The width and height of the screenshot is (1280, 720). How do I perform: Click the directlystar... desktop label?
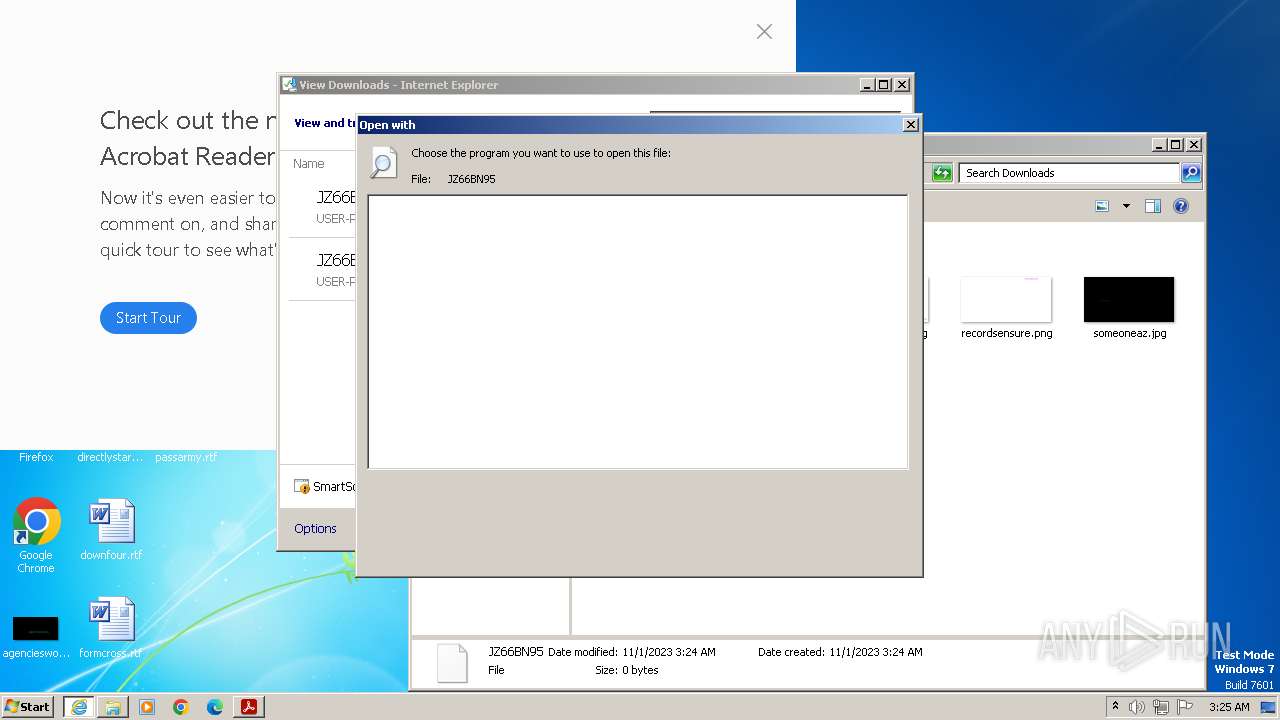(110, 457)
